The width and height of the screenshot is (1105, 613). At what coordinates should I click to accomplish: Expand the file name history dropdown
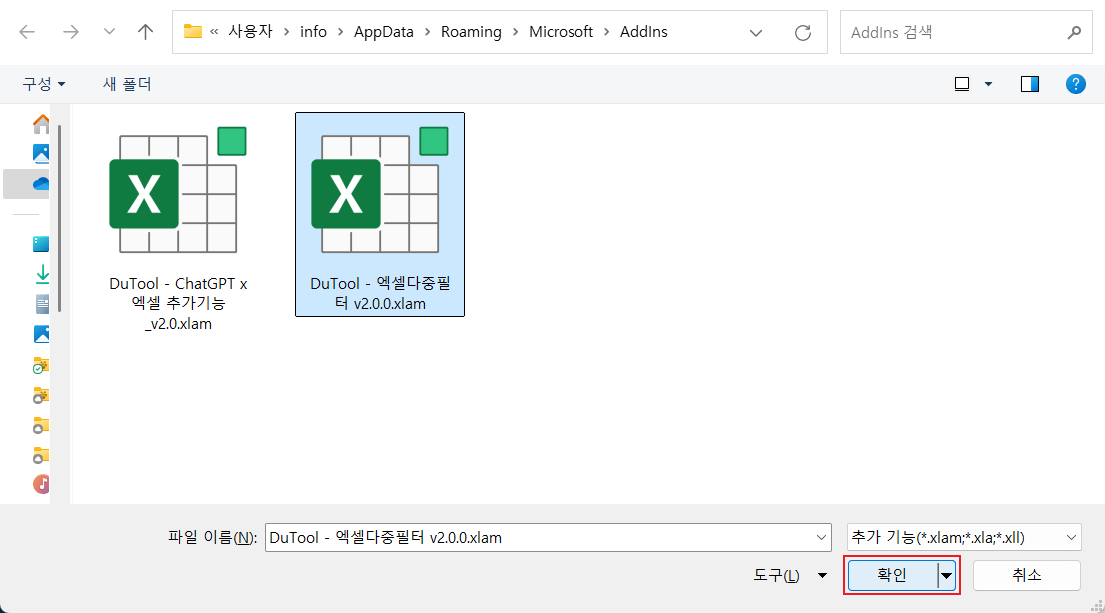821,538
